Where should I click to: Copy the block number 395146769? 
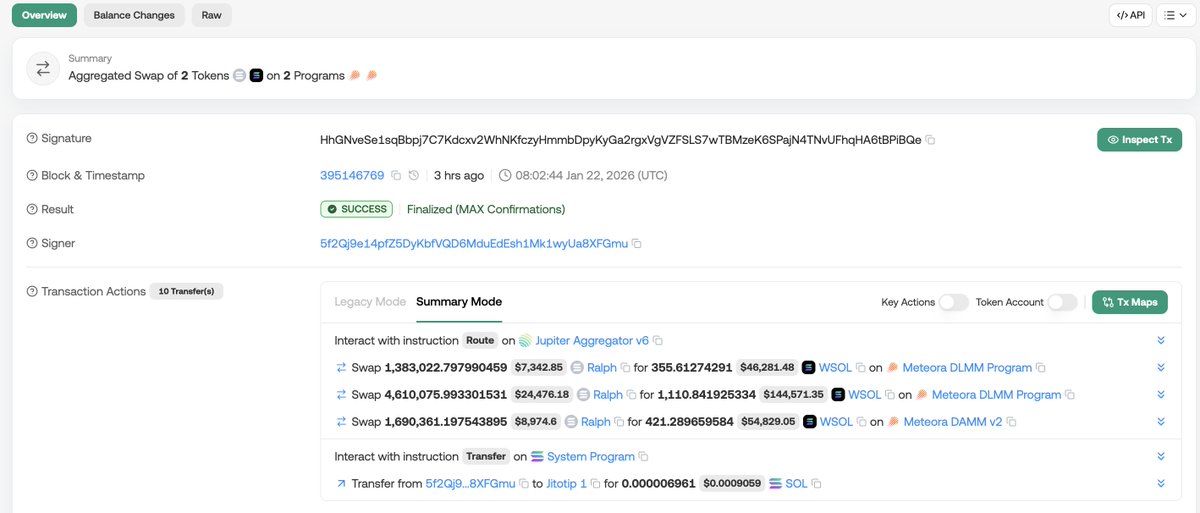click(396, 176)
